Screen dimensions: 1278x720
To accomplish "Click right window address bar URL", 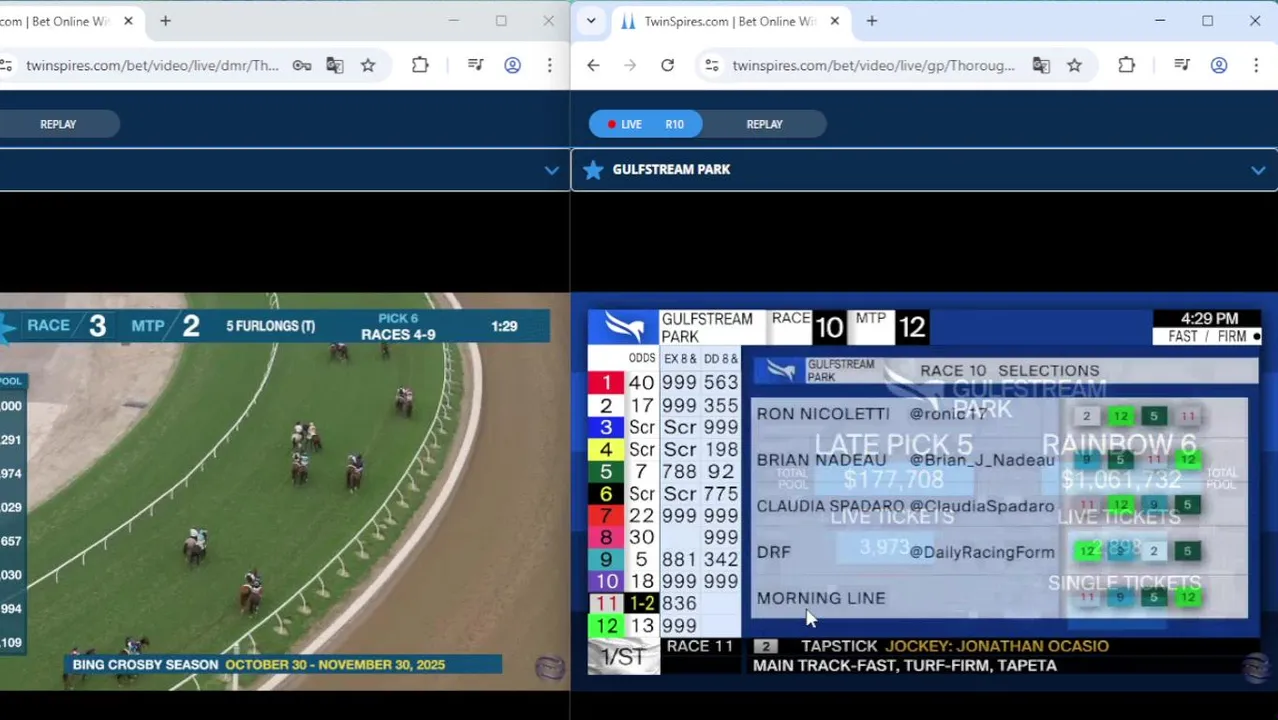I will coord(873,65).
